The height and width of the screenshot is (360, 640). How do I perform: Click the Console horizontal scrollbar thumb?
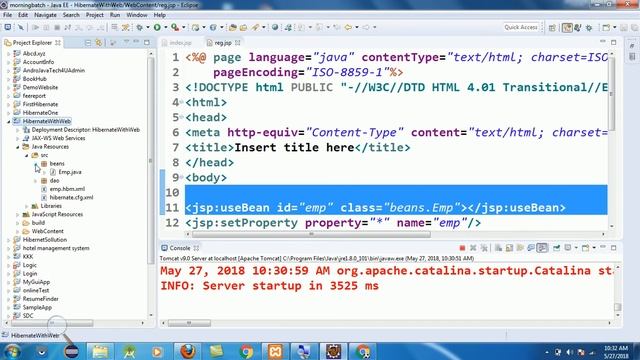tap(189, 323)
